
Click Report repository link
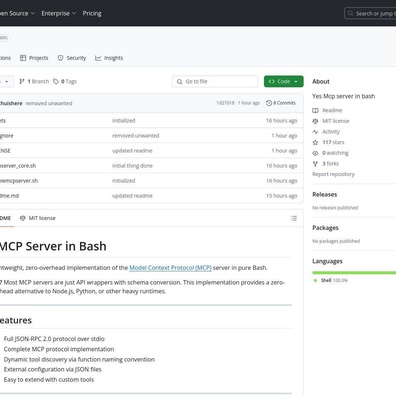click(x=333, y=174)
